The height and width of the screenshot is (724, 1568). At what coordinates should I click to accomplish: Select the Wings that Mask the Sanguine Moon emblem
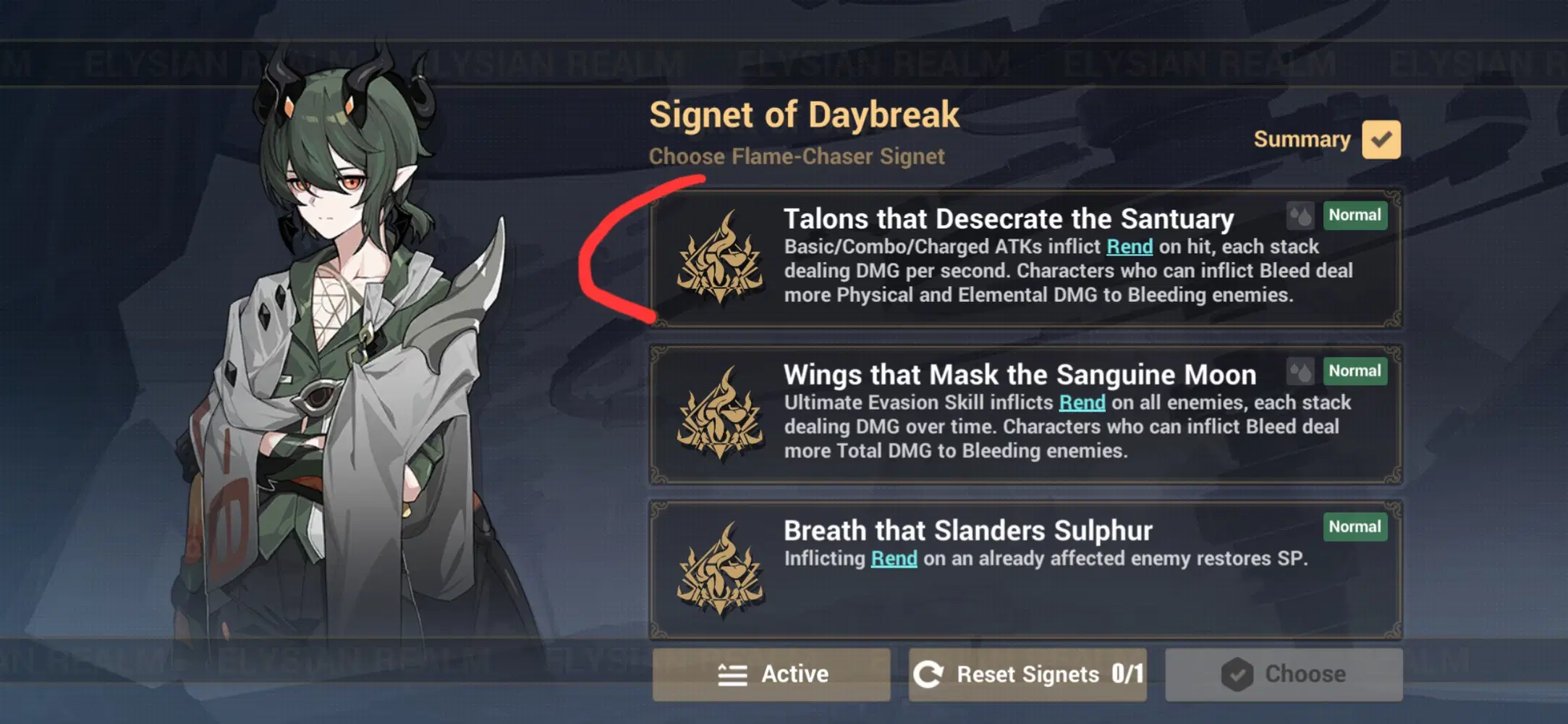point(719,414)
